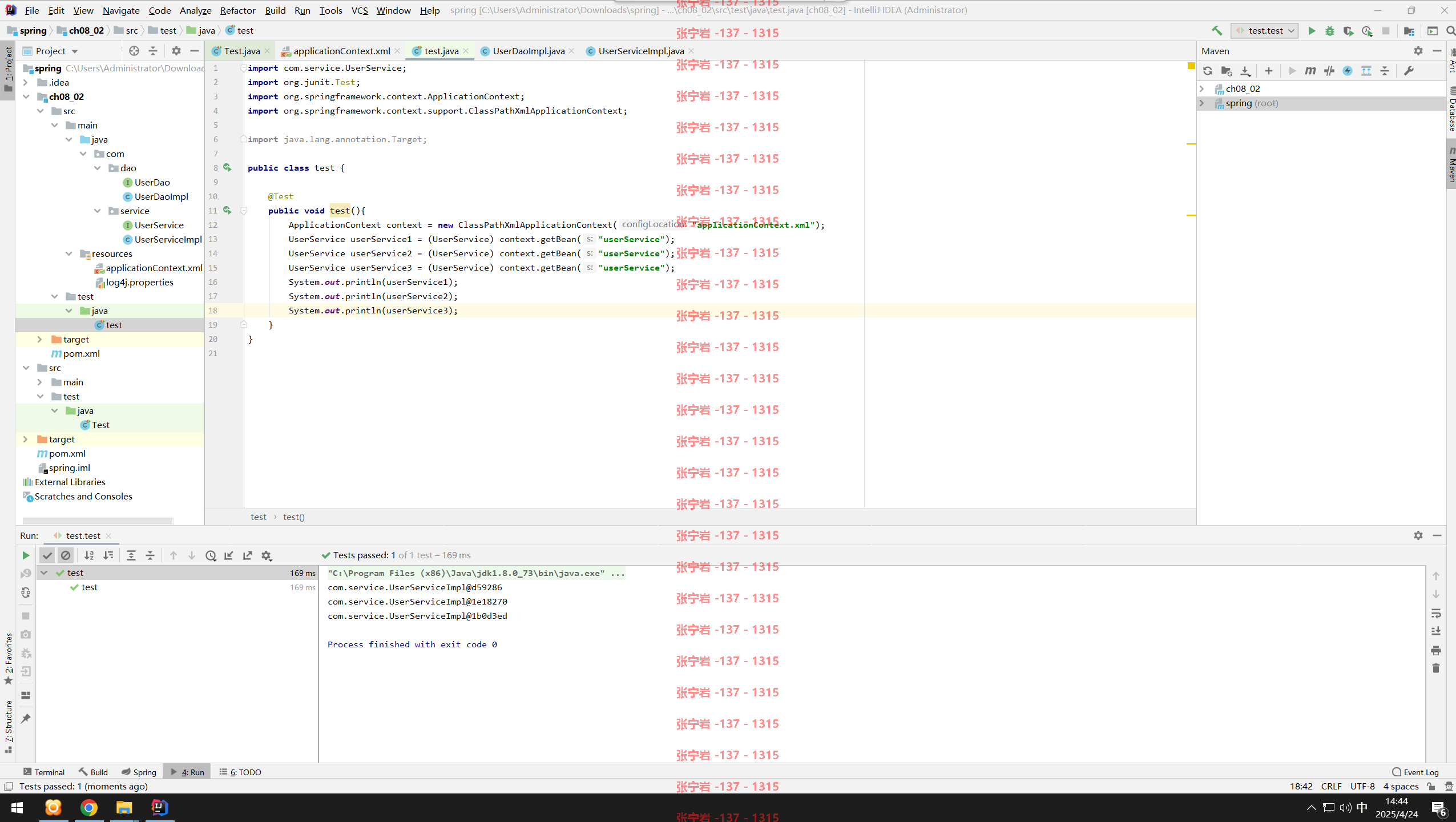Viewport: 1456px width, 822px height.
Task: Open the Analyze menu
Action: click(x=195, y=10)
